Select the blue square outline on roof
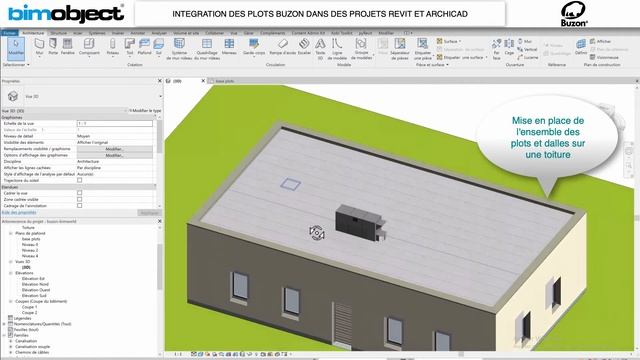This screenshot has height=360, width=640. [290, 184]
